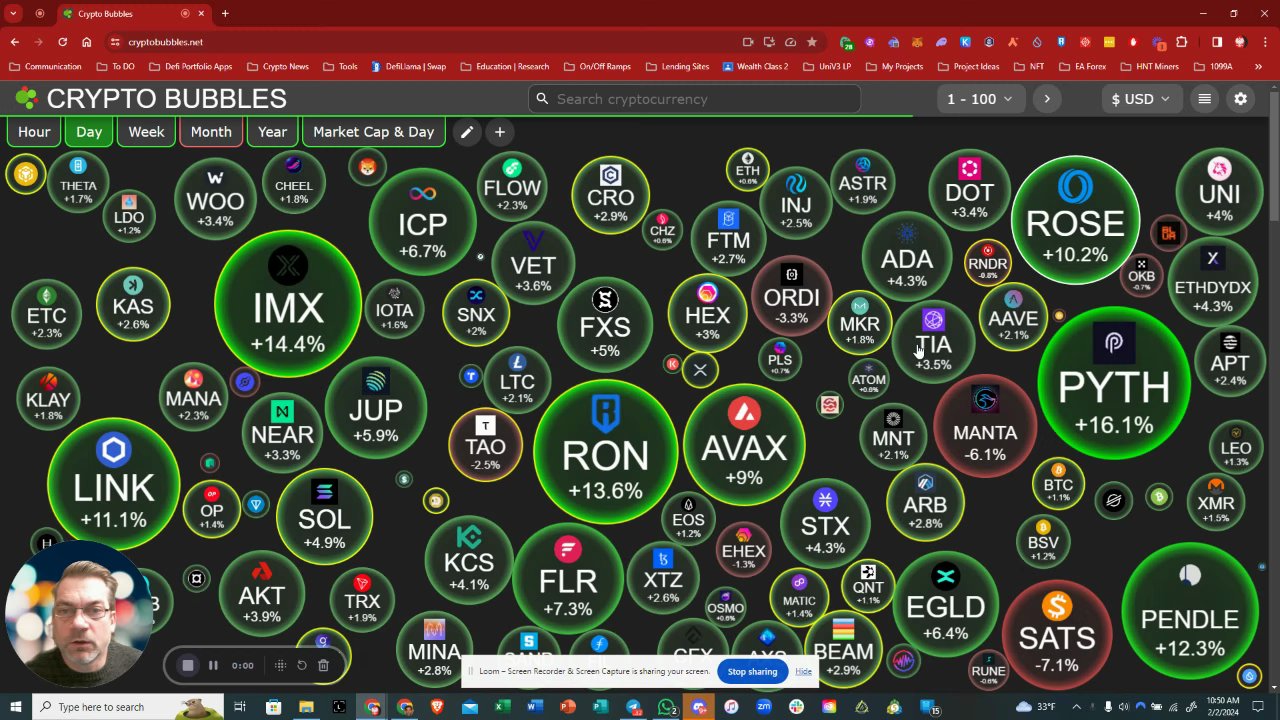The width and height of the screenshot is (1280, 720).
Task: Open the Lending Sites bookmark folder
Action: 677,67
